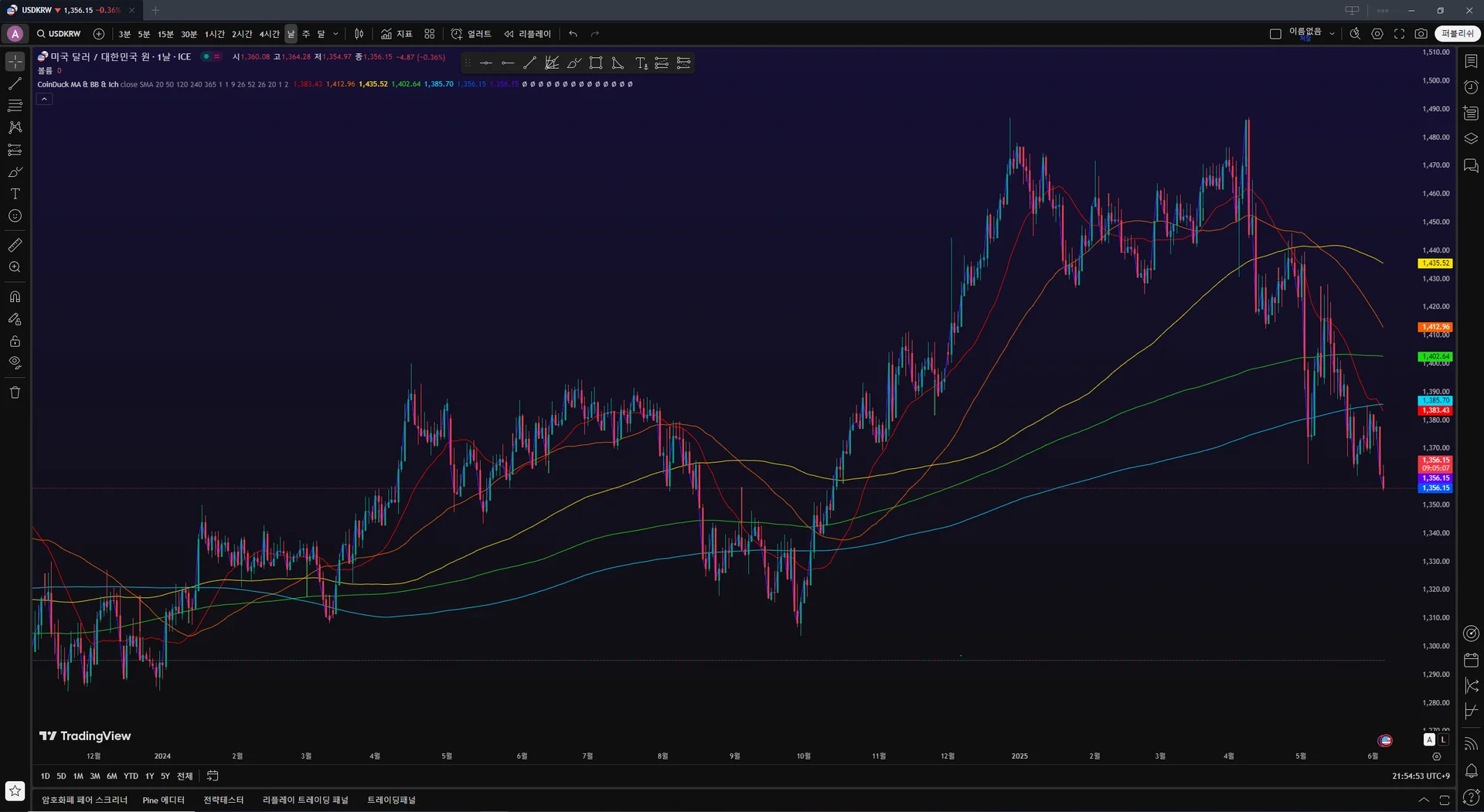Open the watchlist panel icon

1471,61
